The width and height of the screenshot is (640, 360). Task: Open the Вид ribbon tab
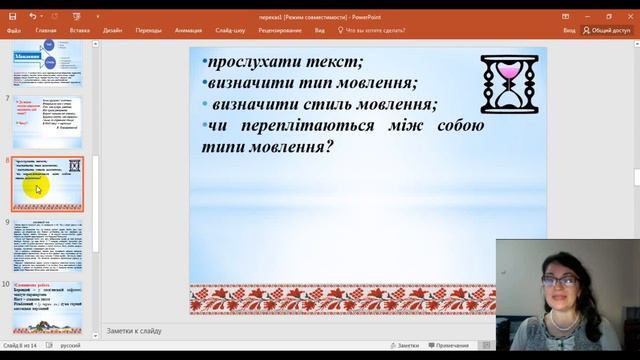pos(320,30)
